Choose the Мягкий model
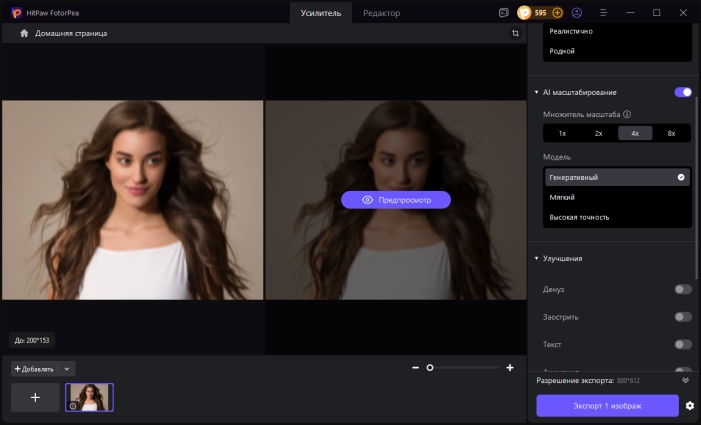Screen dimensions: 701x425 tap(617, 197)
